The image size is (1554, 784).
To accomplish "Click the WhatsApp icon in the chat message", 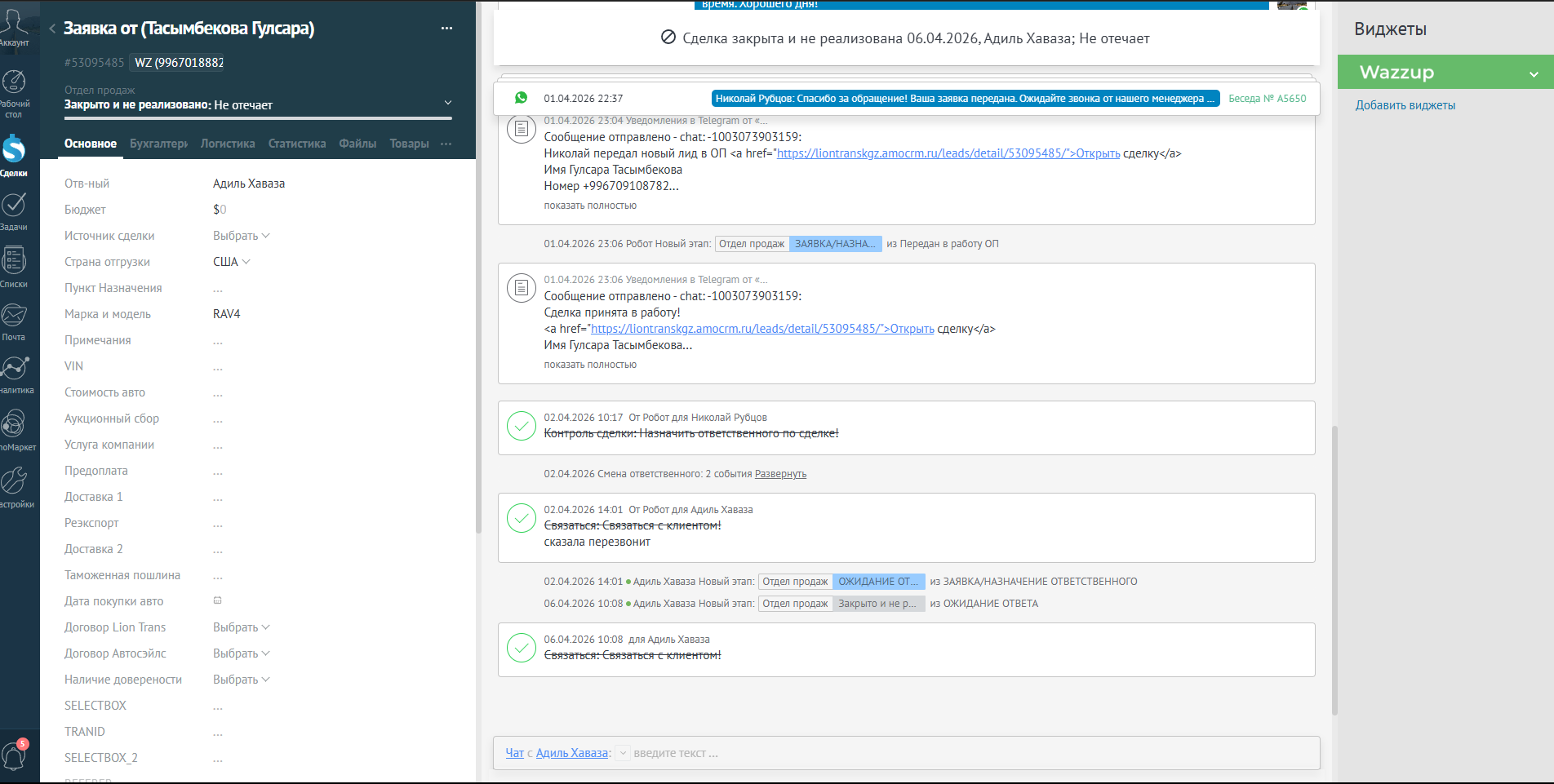I will tap(521, 98).
